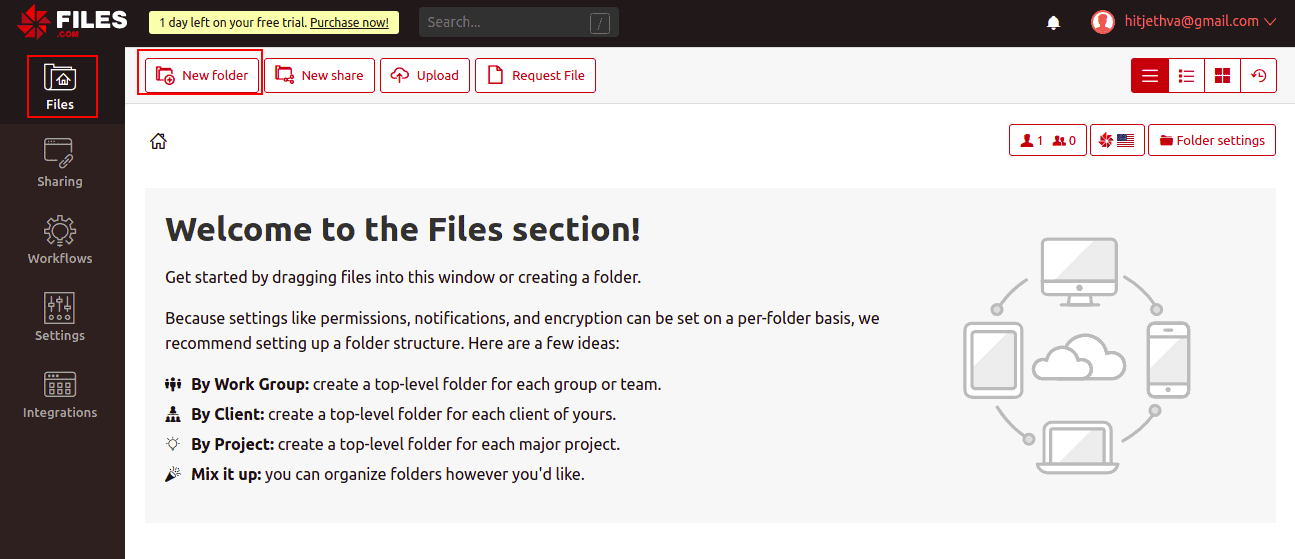The image size is (1295, 559).
Task: Switch to detailed list view
Action: tap(1186, 75)
